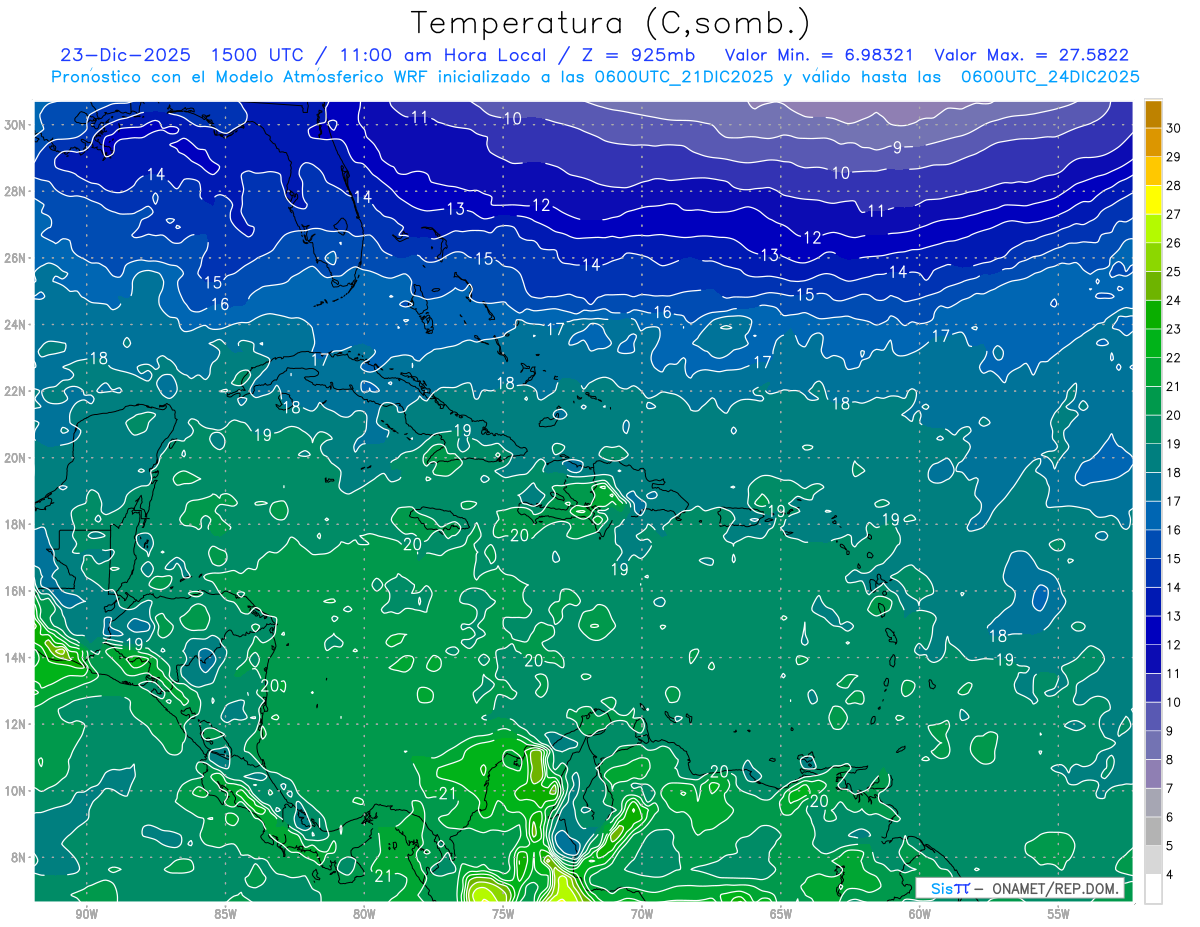Click the '80W' longitude axis label
This screenshot has height=927, width=1200.
[364, 914]
